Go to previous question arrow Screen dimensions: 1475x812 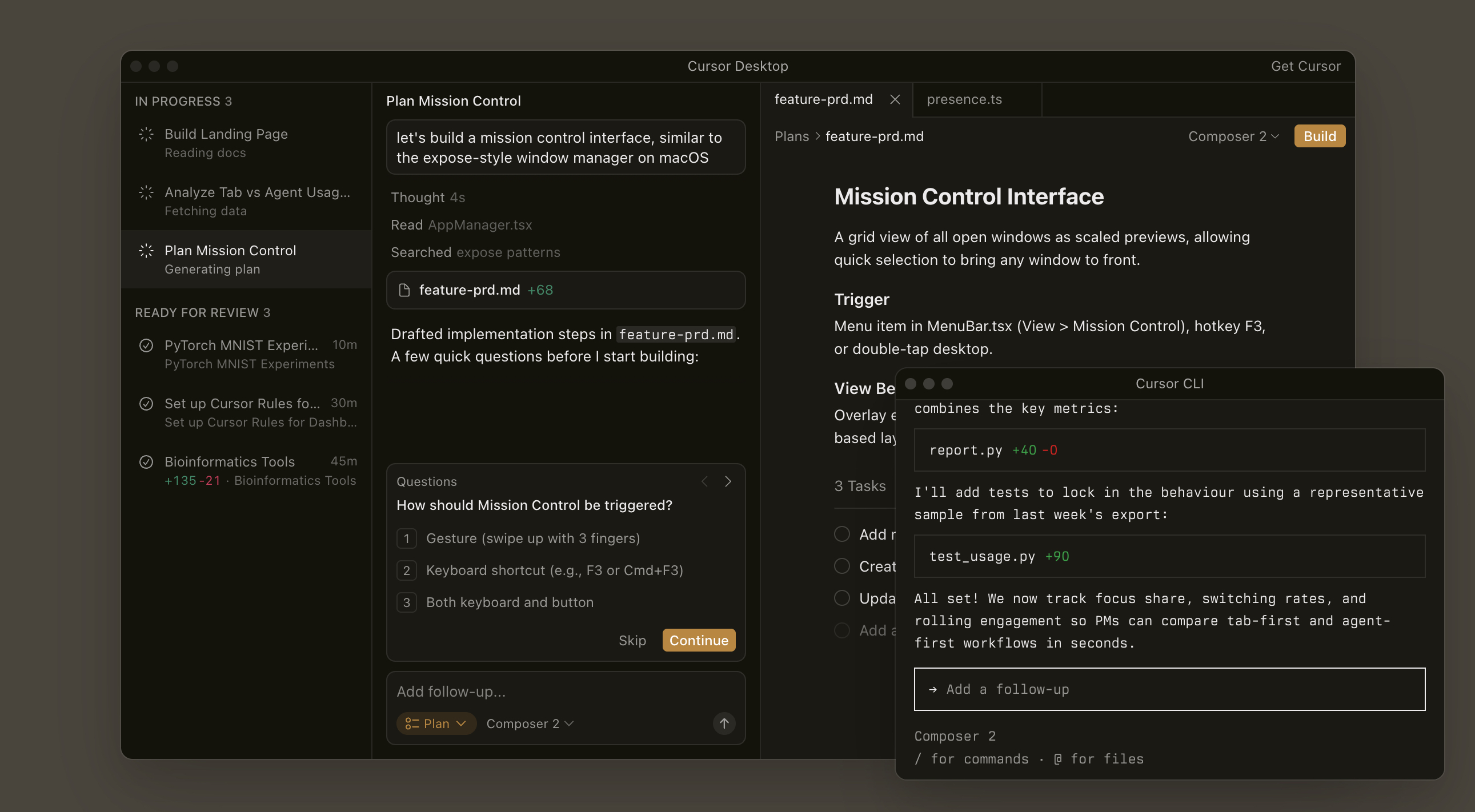(704, 482)
